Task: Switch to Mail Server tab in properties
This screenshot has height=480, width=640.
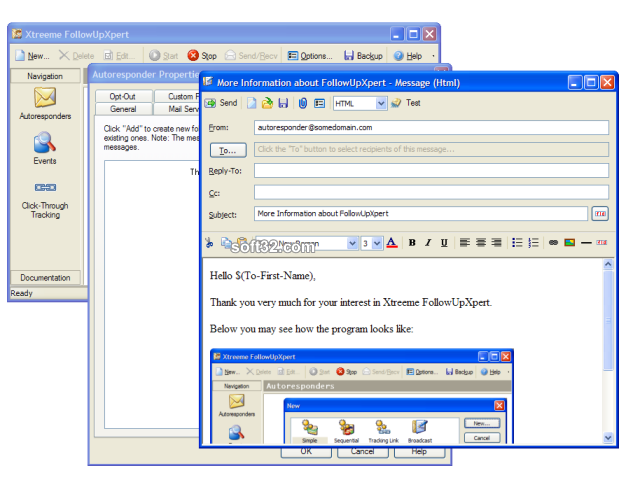Action: pos(178,109)
